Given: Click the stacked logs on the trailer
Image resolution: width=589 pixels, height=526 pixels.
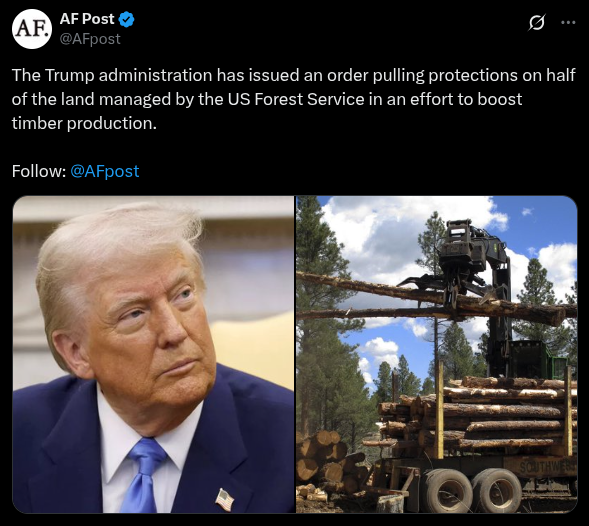Looking at the screenshot, I should (477, 413).
